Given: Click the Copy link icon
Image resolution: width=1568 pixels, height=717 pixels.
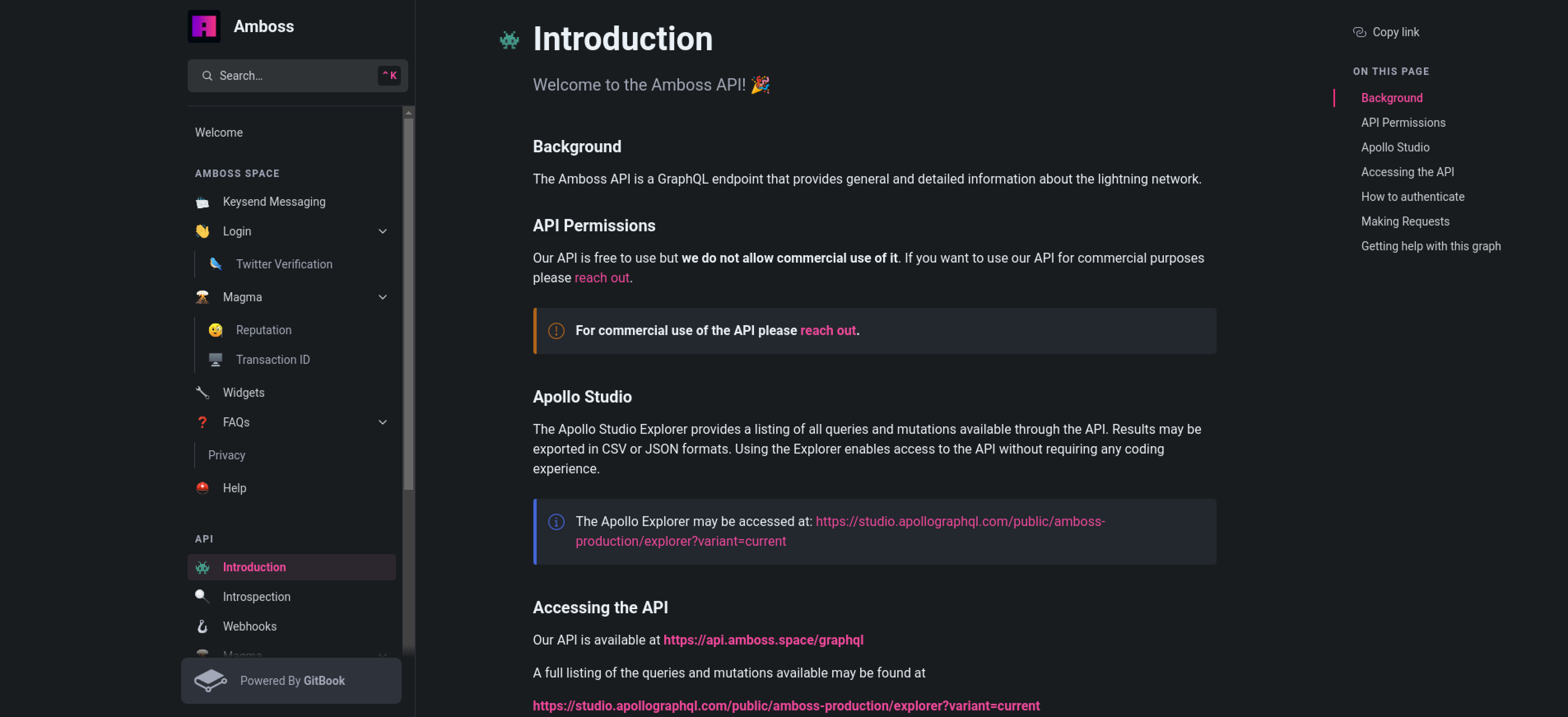Looking at the screenshot, I should [1359, 32].
